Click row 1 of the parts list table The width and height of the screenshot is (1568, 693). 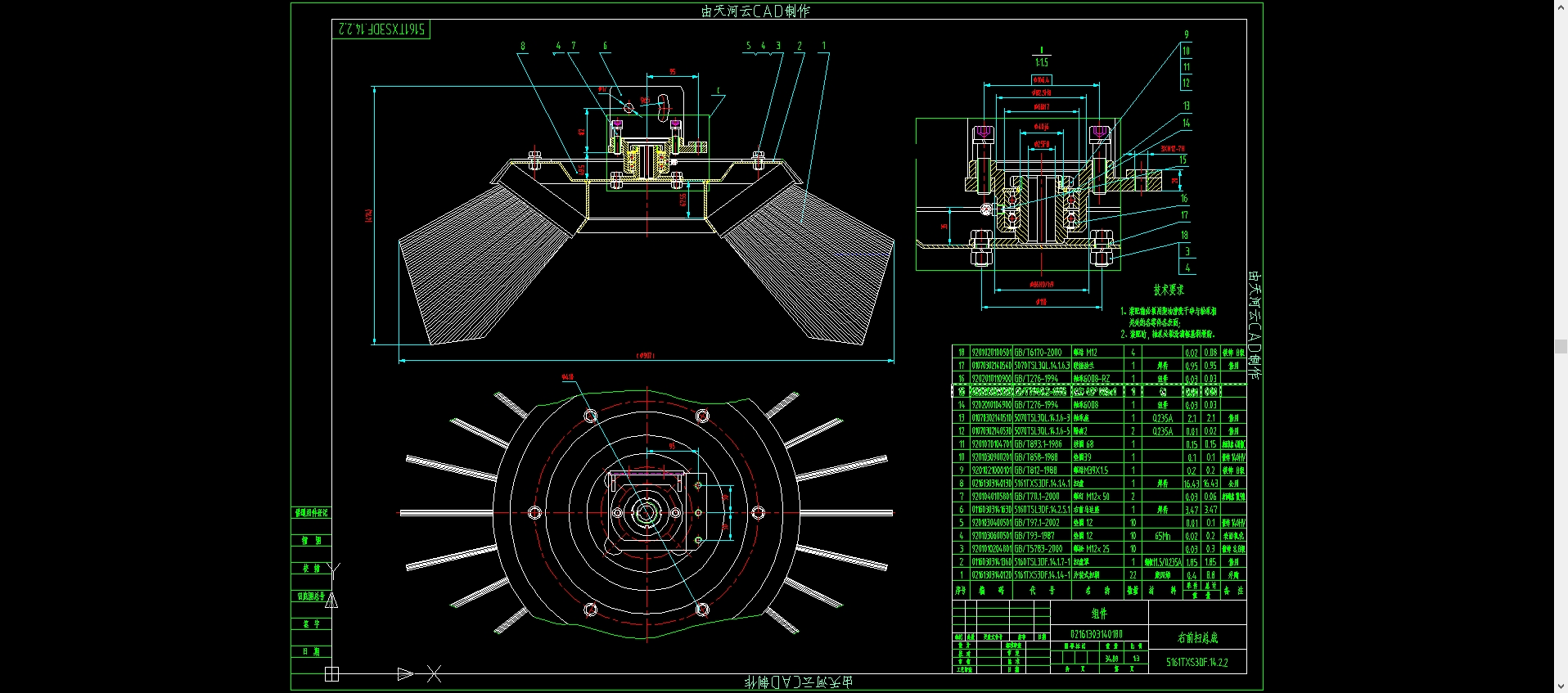coord(1099,575)
